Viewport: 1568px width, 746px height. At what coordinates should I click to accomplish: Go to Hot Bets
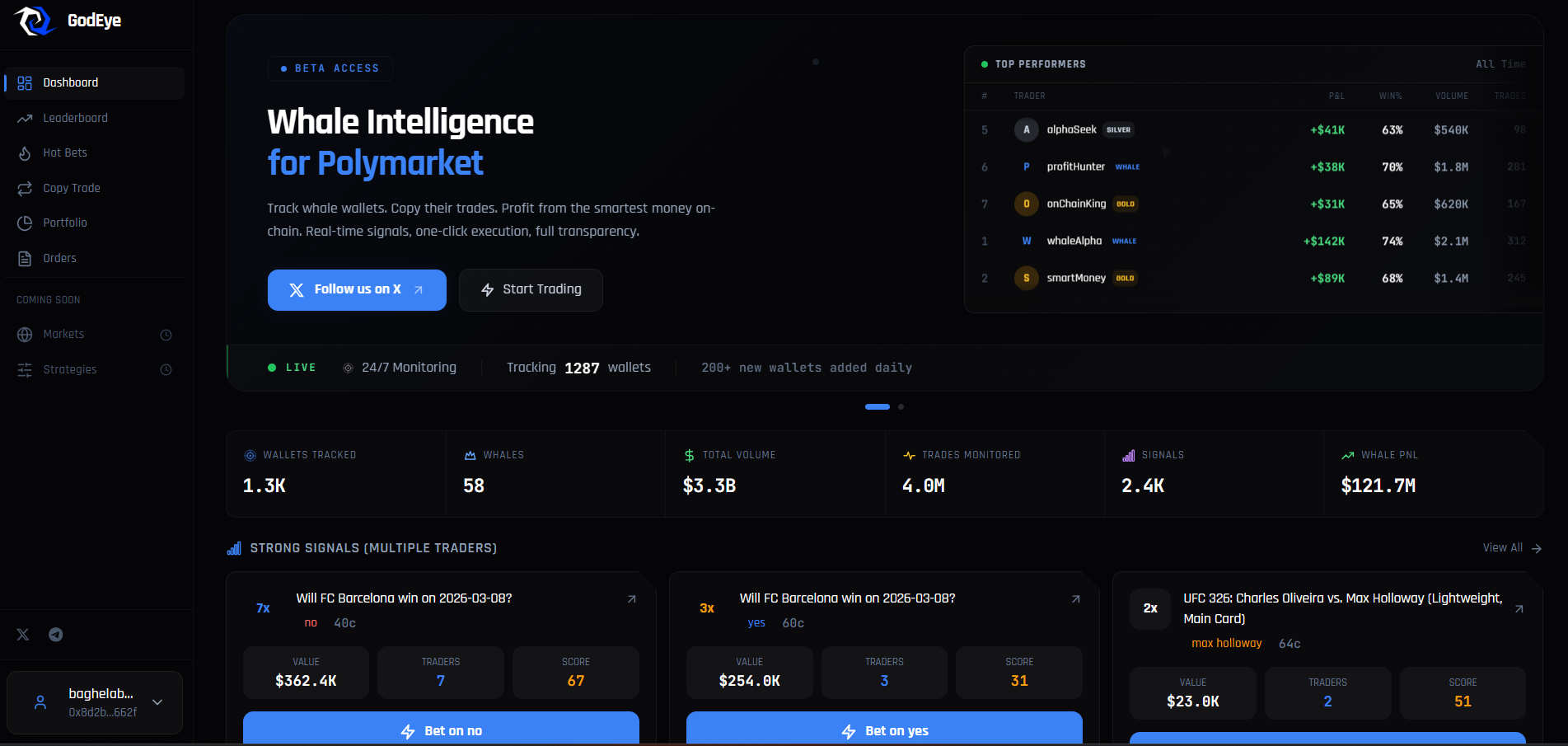94,152
